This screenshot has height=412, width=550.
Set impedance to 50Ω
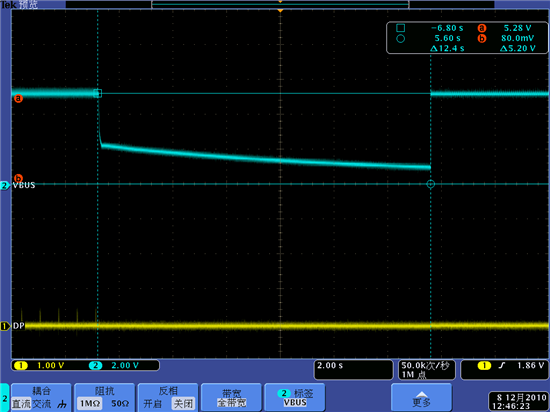(120, 404)
